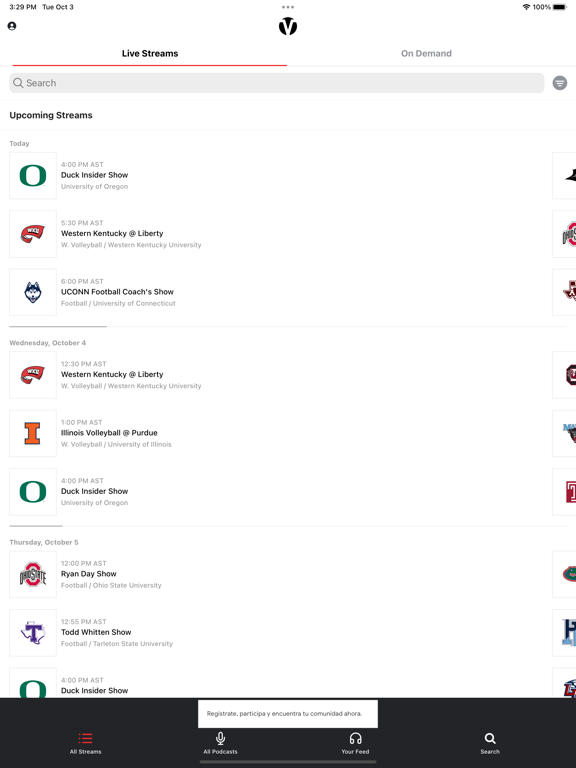Image resolution: width=576 pixels, height=768 pixels.
Task: Tap the Varsity Network logo
Action: [288, 26]
